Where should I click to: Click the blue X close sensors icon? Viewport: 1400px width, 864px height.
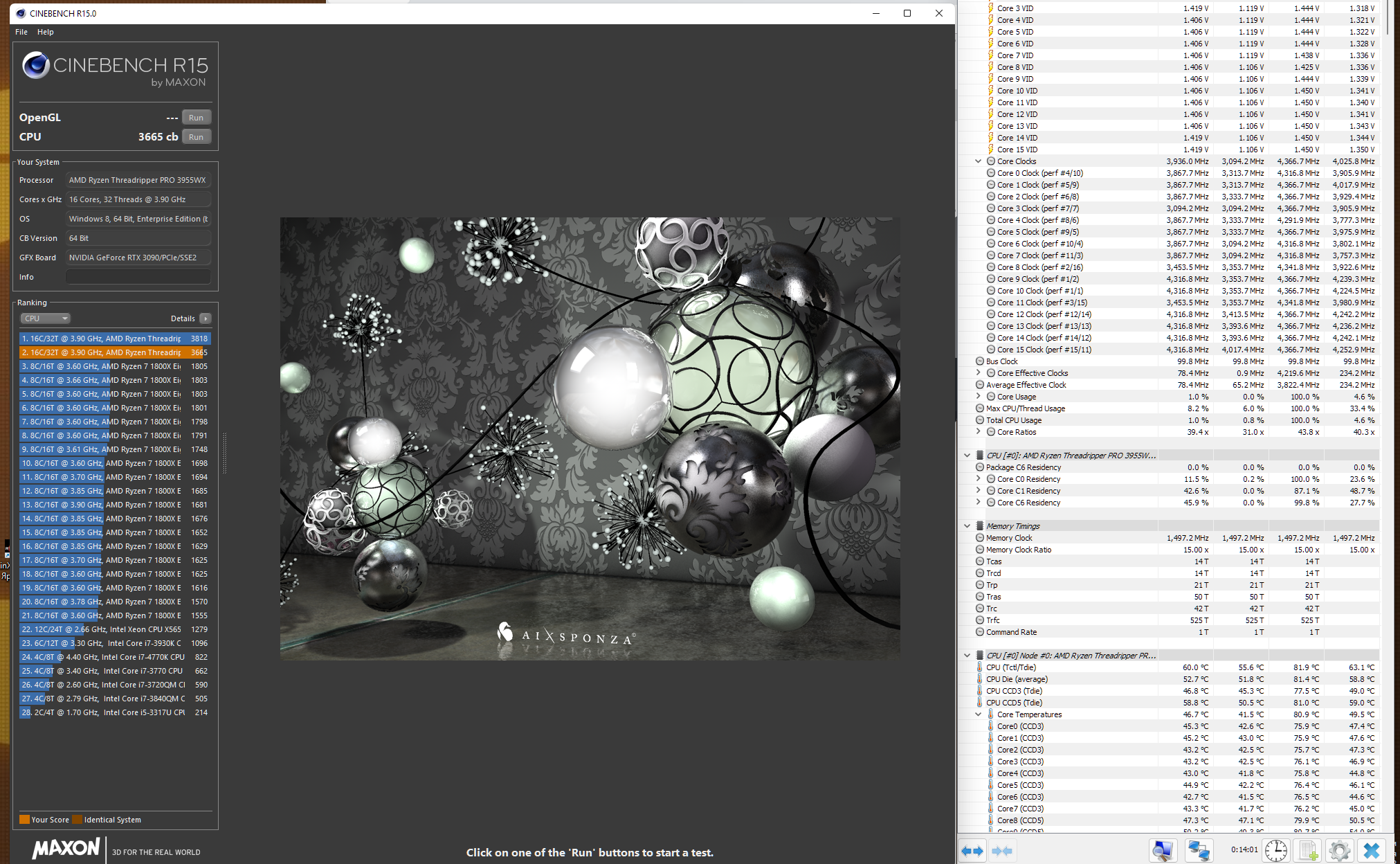tap(1371, 850)
